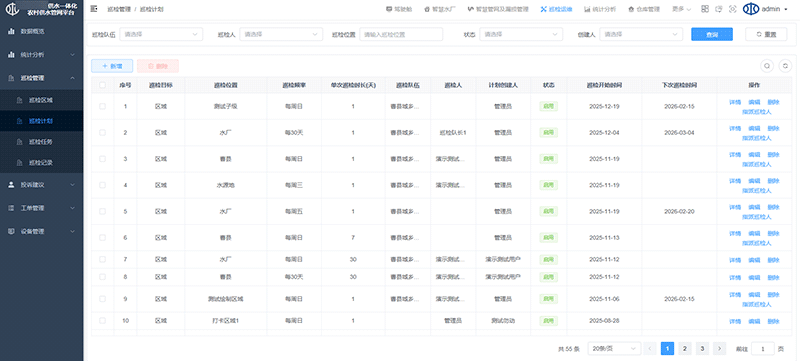Open the admin account caret menu
The width and height of the screenshot is (800, 361).
tap(785, 9)
